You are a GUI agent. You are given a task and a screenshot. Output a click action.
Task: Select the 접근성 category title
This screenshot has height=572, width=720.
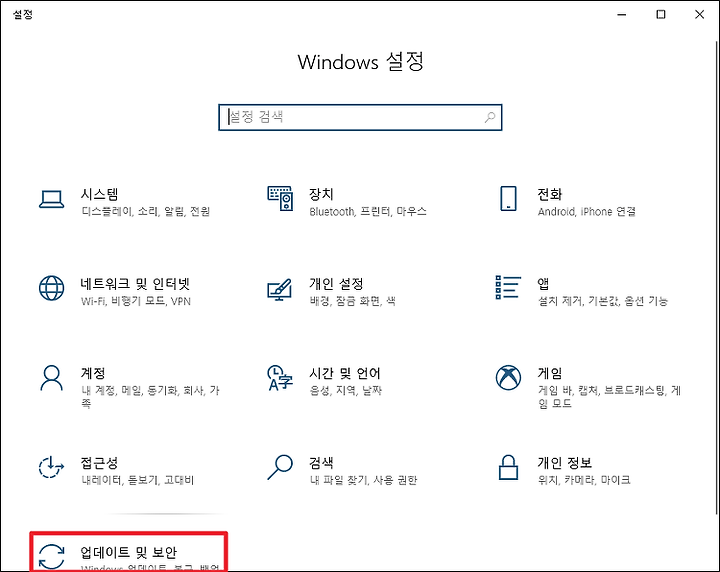pos(99,462)
